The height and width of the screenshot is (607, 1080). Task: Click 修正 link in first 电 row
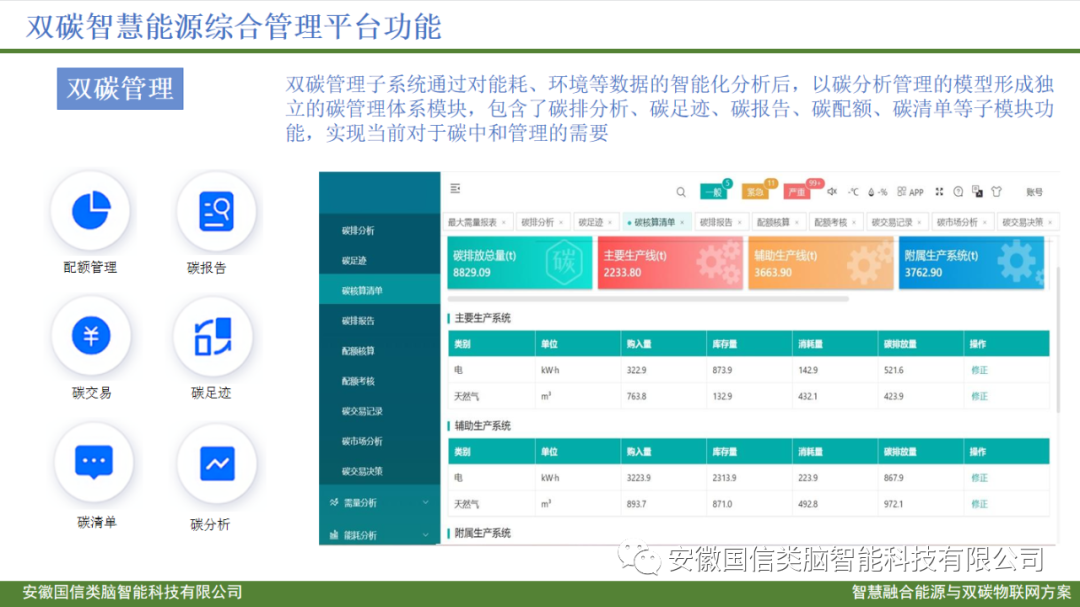pos(979,370)
